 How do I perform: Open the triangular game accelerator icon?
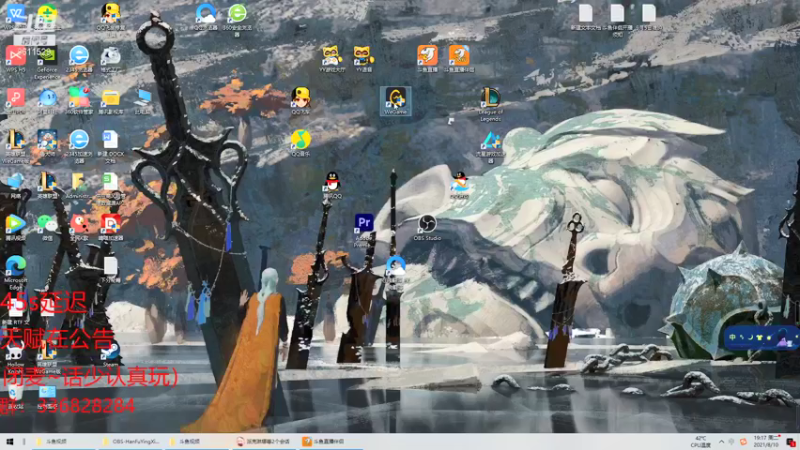[490, 147]
